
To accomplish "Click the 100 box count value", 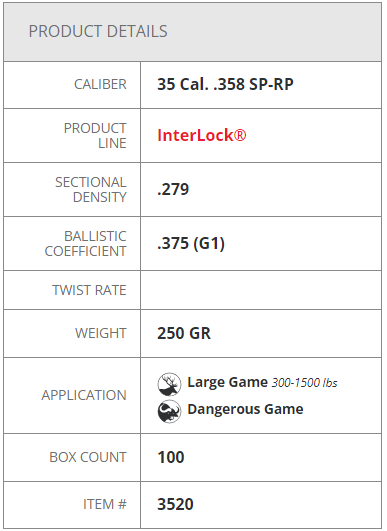I will pyautogui.click(x=171, y=457).
